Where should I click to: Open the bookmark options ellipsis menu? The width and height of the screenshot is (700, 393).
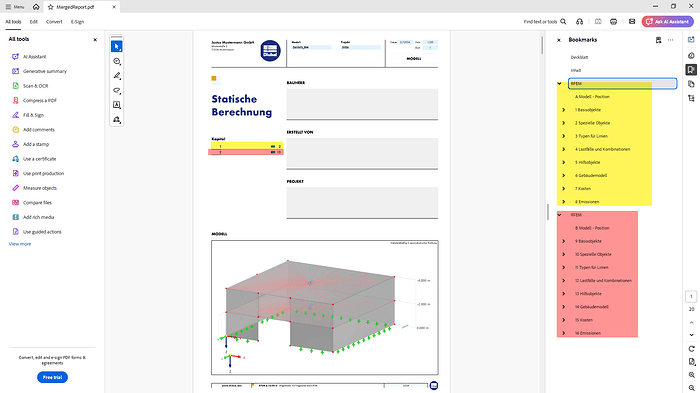[x=671, y=40]
